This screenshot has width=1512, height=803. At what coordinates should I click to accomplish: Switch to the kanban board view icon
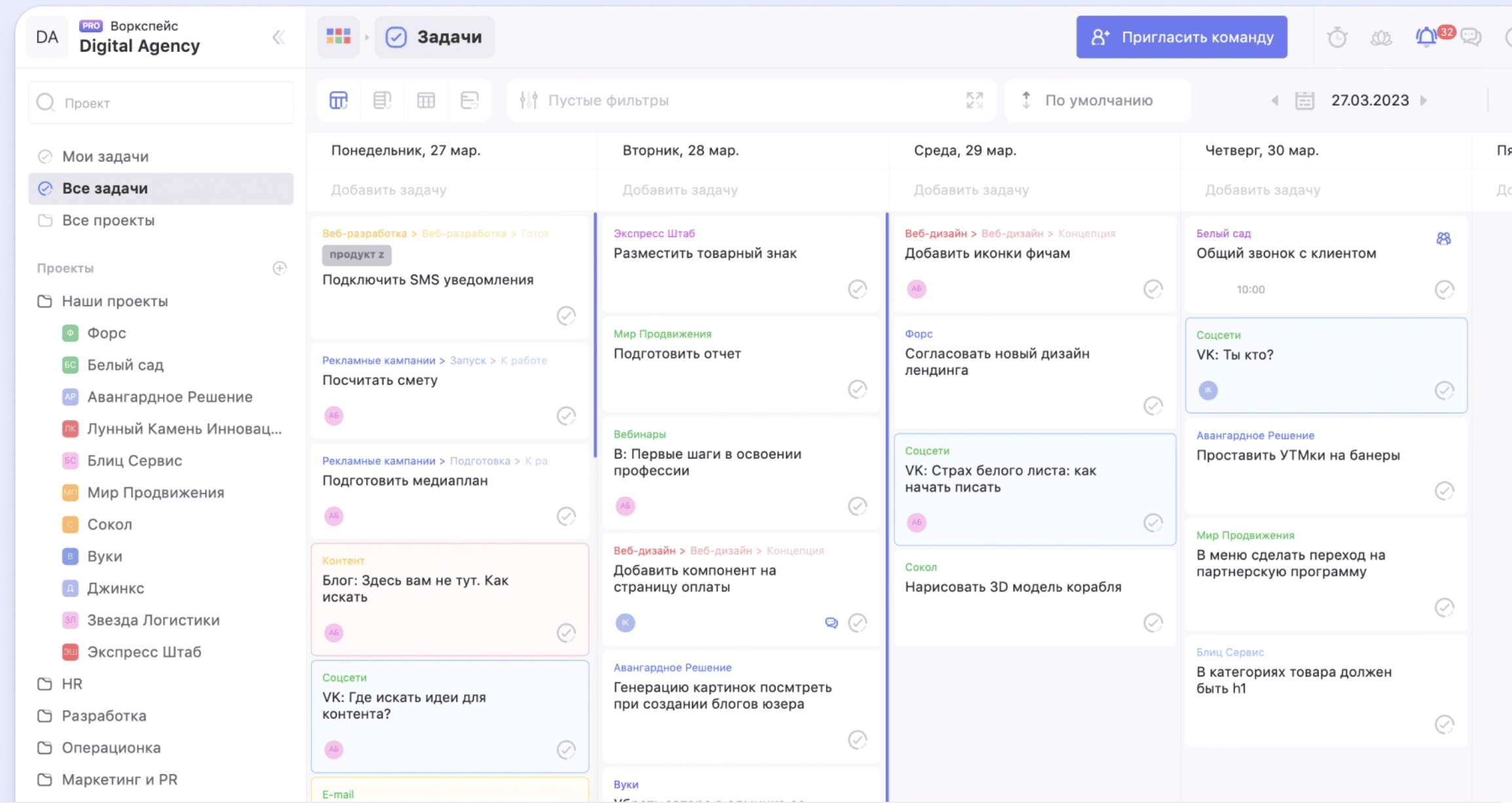(339, 100)
